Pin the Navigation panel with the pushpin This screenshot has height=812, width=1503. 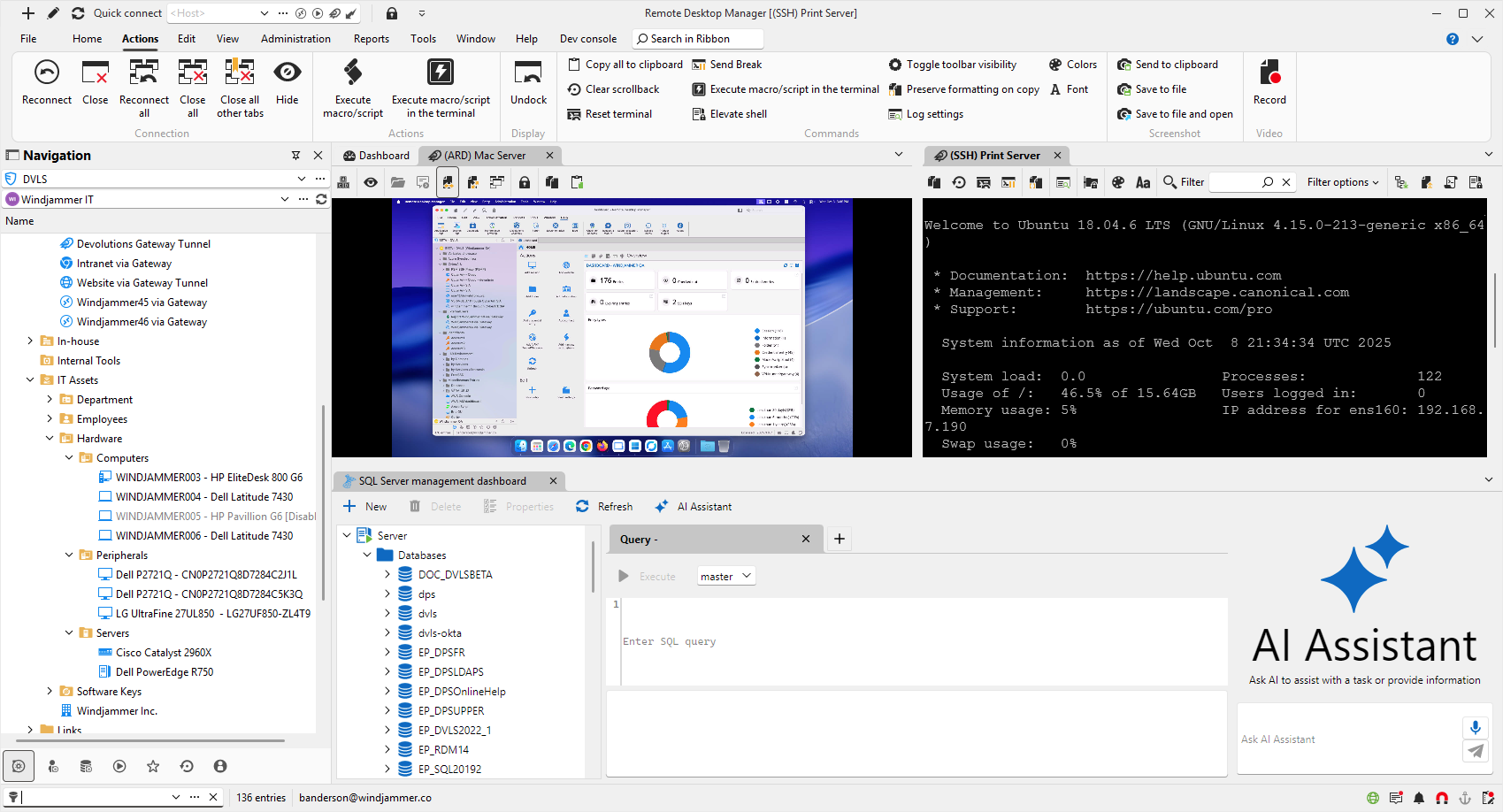pyautogui.click(x=295, y=156)
